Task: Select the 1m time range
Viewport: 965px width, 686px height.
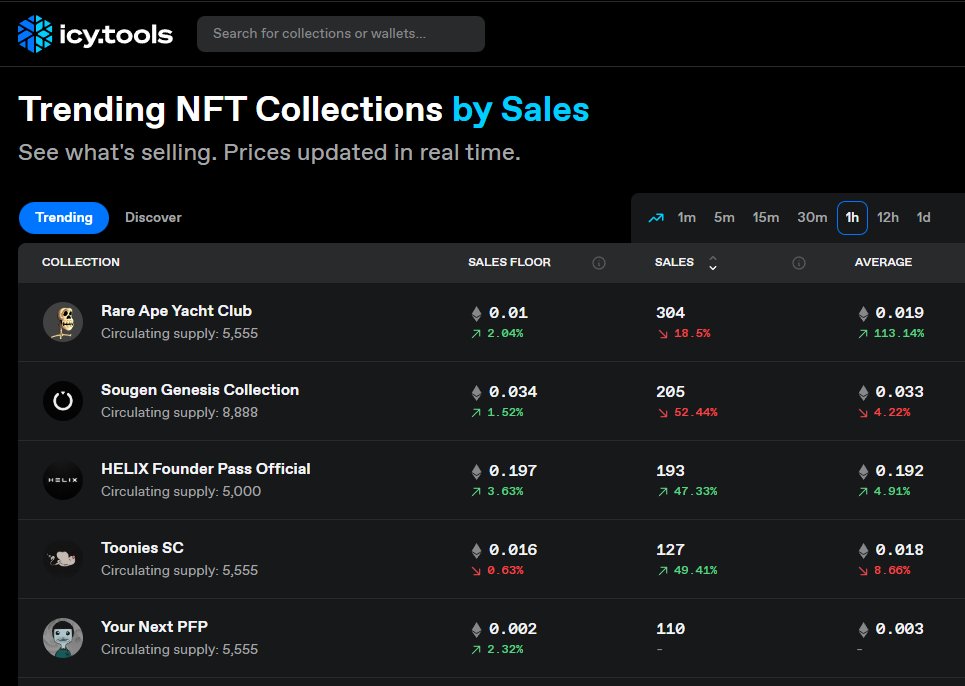Action: tap(686, 218)
